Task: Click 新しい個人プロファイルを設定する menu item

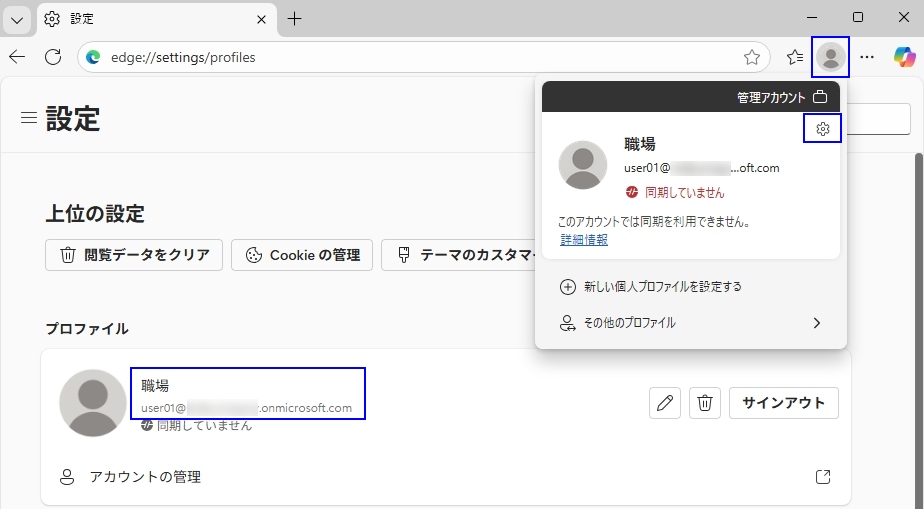Action: (662, 287)
